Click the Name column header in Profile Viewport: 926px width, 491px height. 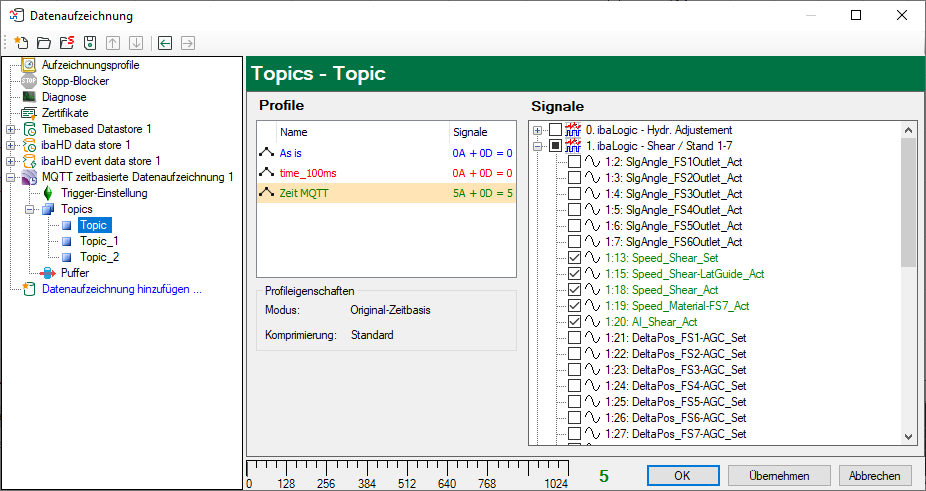coord(363,132)
